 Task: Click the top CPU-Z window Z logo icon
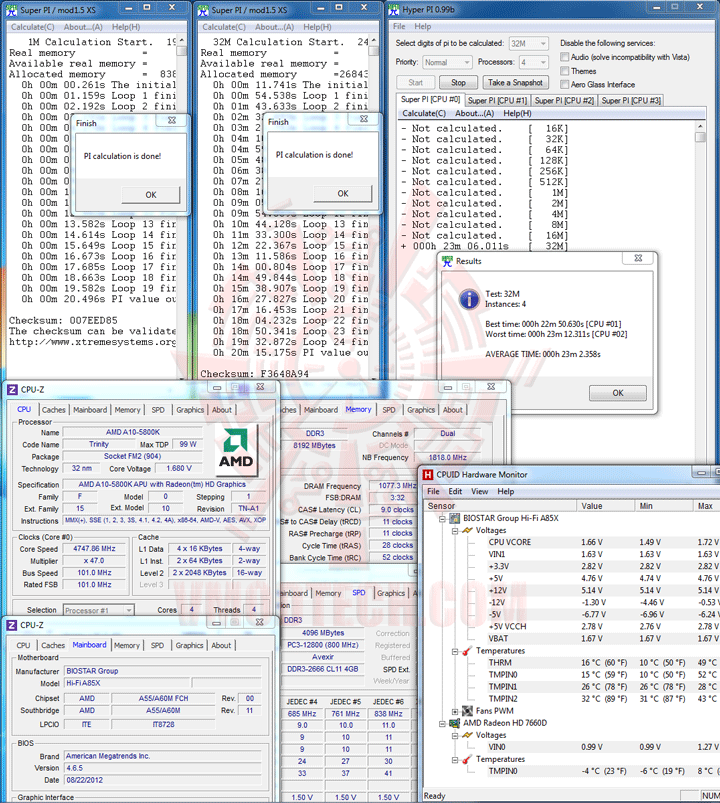12,390
